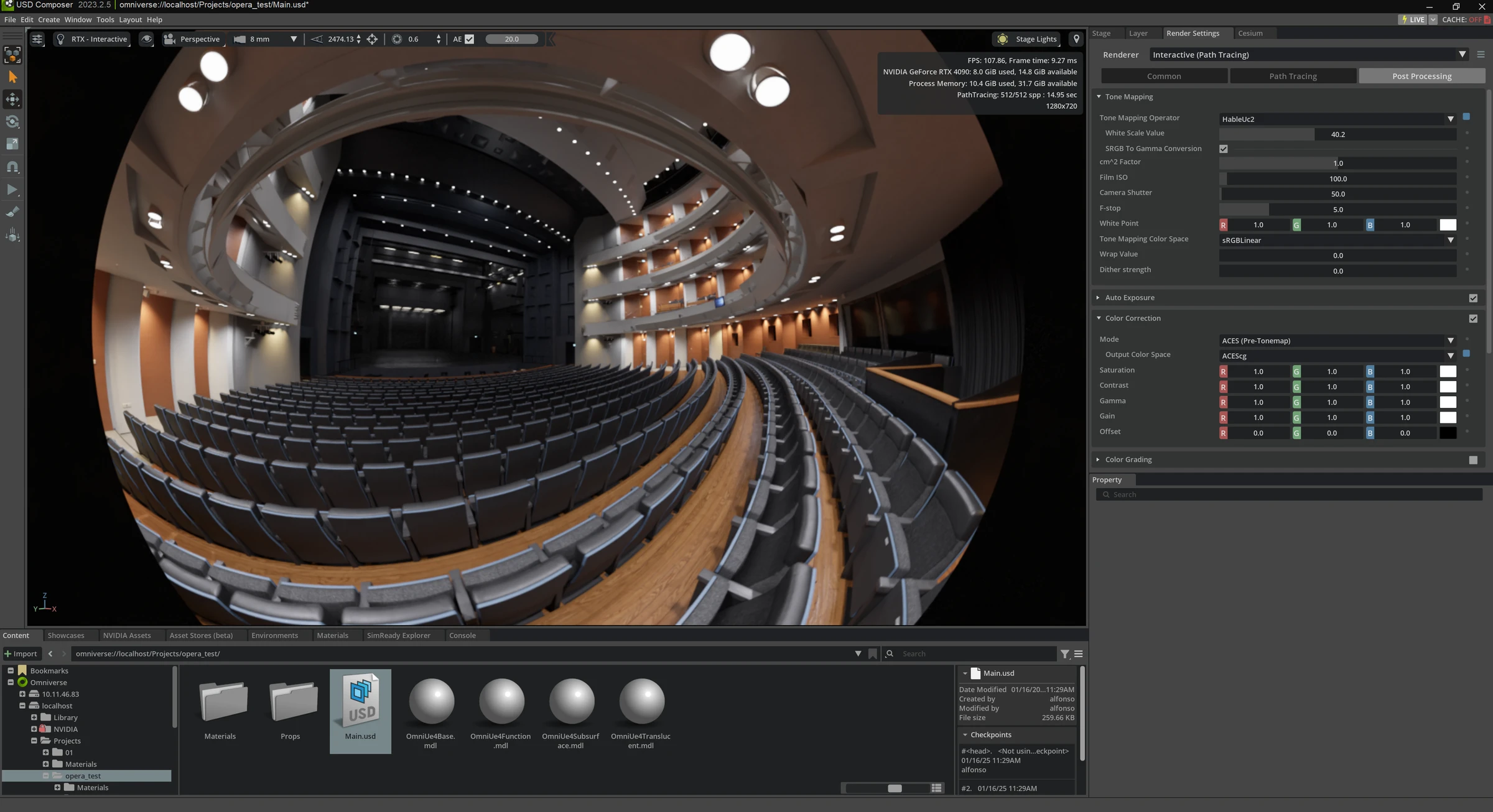Click the Import button
The height and width of the screenshot is (812, 1493).
21,654
